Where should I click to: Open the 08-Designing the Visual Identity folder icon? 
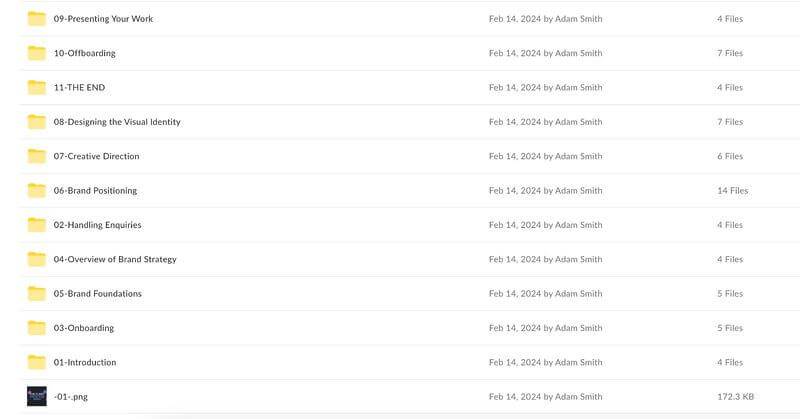[36, 122]
